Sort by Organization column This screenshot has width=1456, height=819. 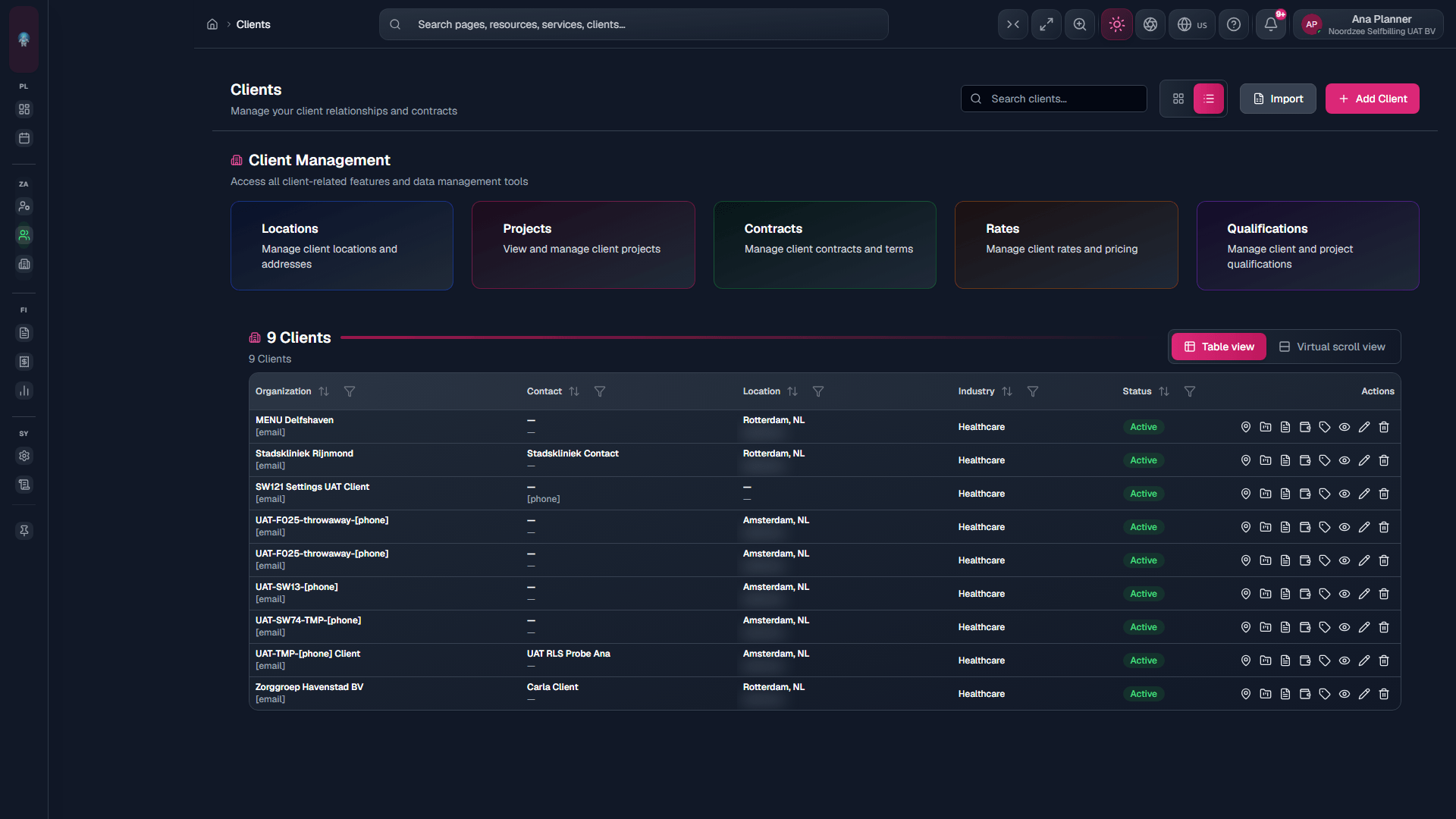click(324, 391)
